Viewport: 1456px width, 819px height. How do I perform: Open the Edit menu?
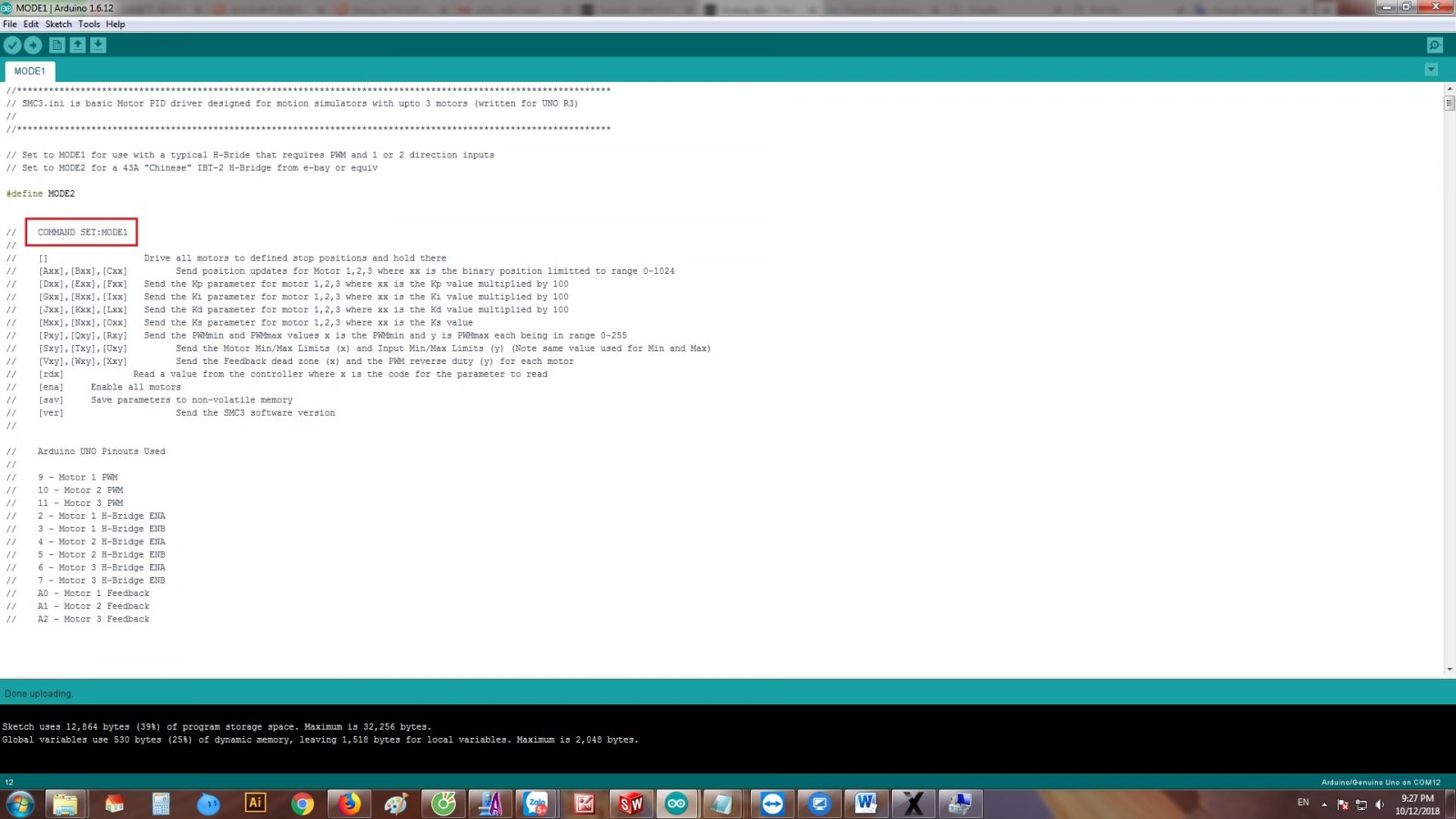tap(31, 25)
